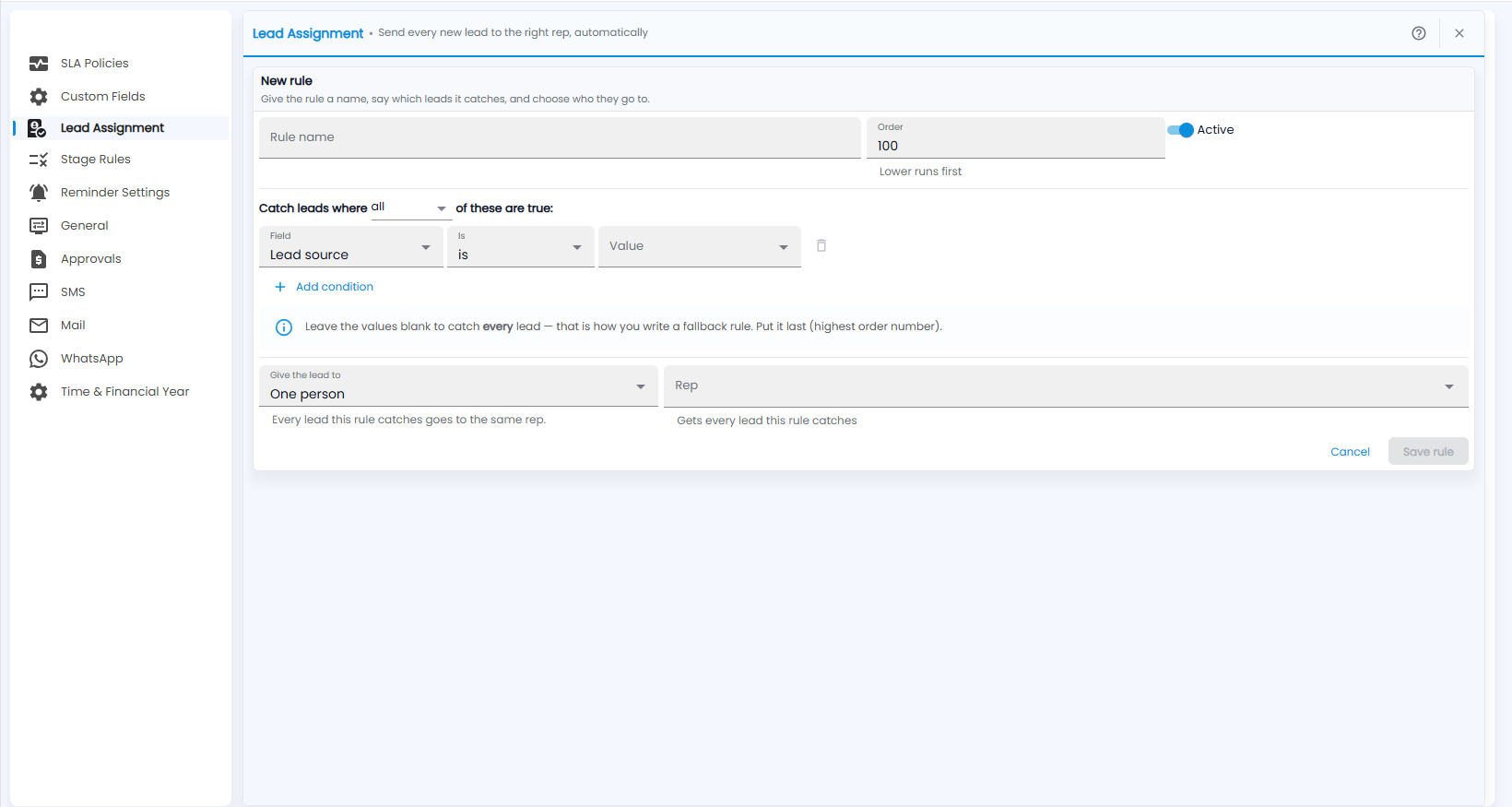Click the Custom Fields gear icon
This screenshot has height=807, width=1512.
coord(39,97)
